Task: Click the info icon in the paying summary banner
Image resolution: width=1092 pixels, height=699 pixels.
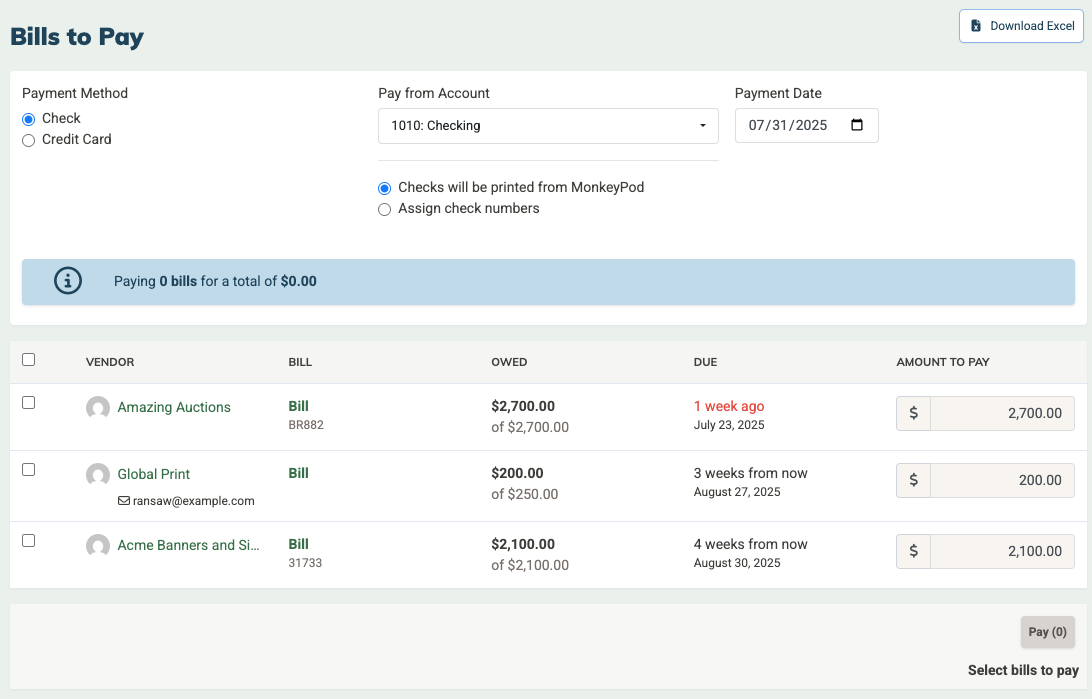Action: point(68,281)
